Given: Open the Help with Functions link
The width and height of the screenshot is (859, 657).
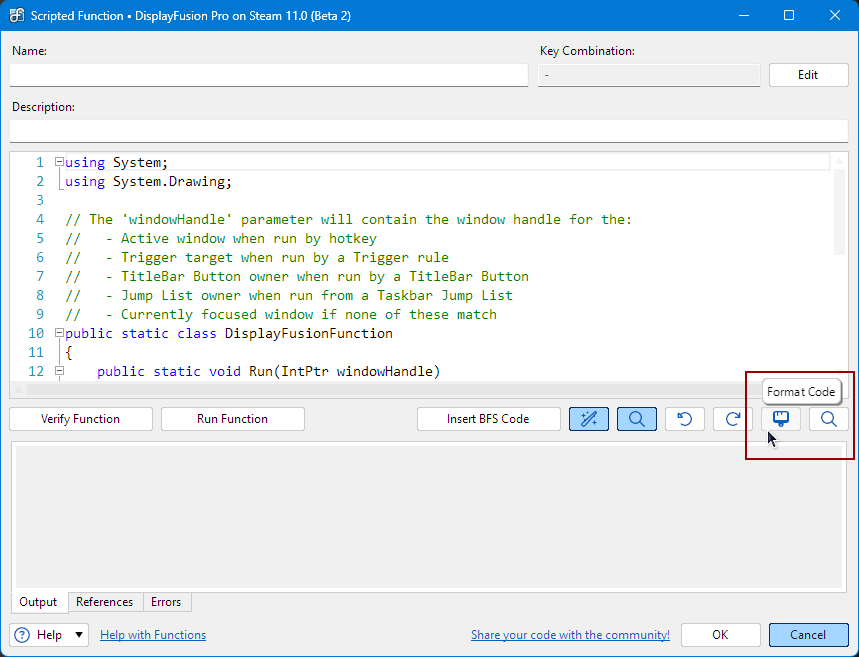Looking at the screenshot, I should 153,635.
